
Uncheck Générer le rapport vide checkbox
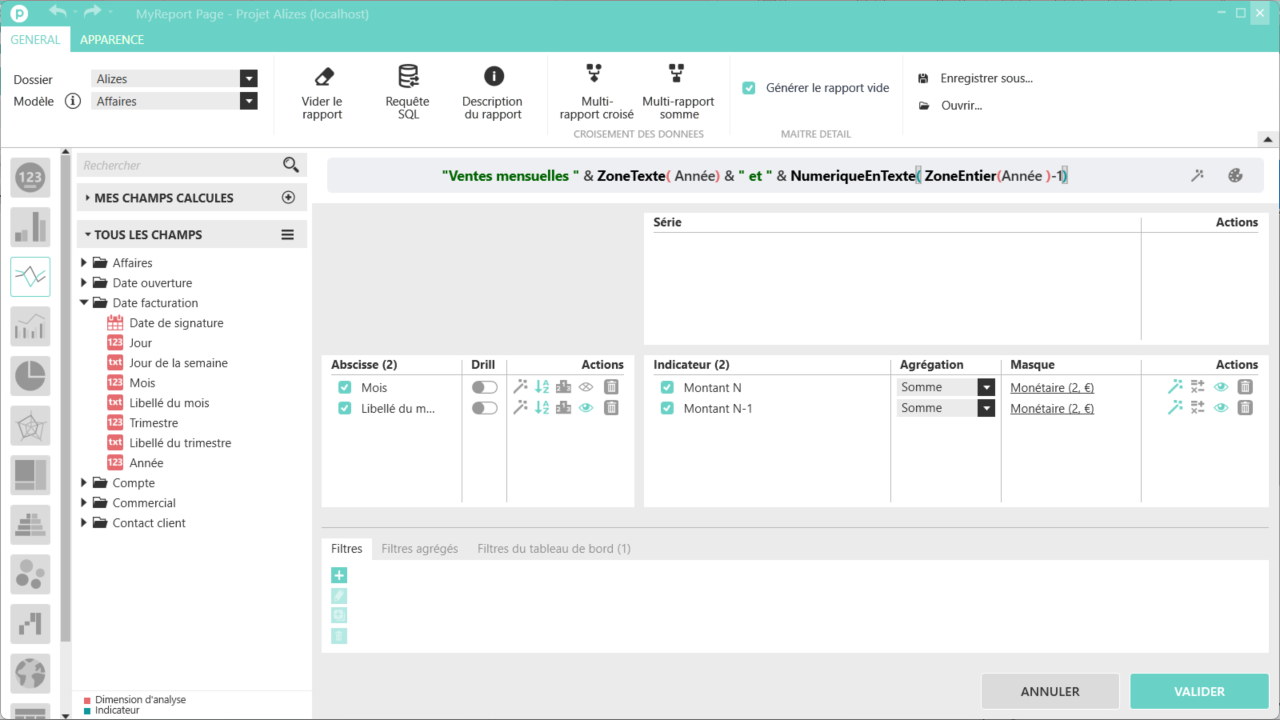[749, 88]
